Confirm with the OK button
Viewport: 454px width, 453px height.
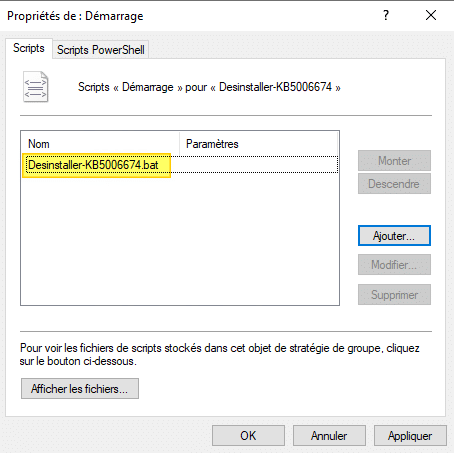point(248,435)
